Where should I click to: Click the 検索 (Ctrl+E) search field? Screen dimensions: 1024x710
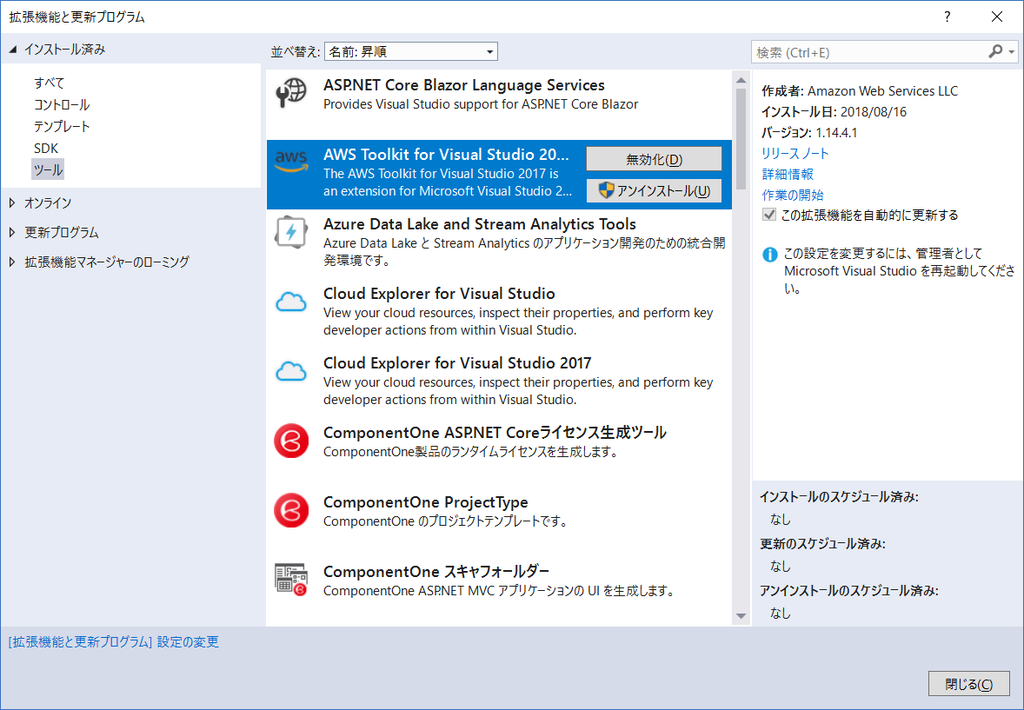869,52
